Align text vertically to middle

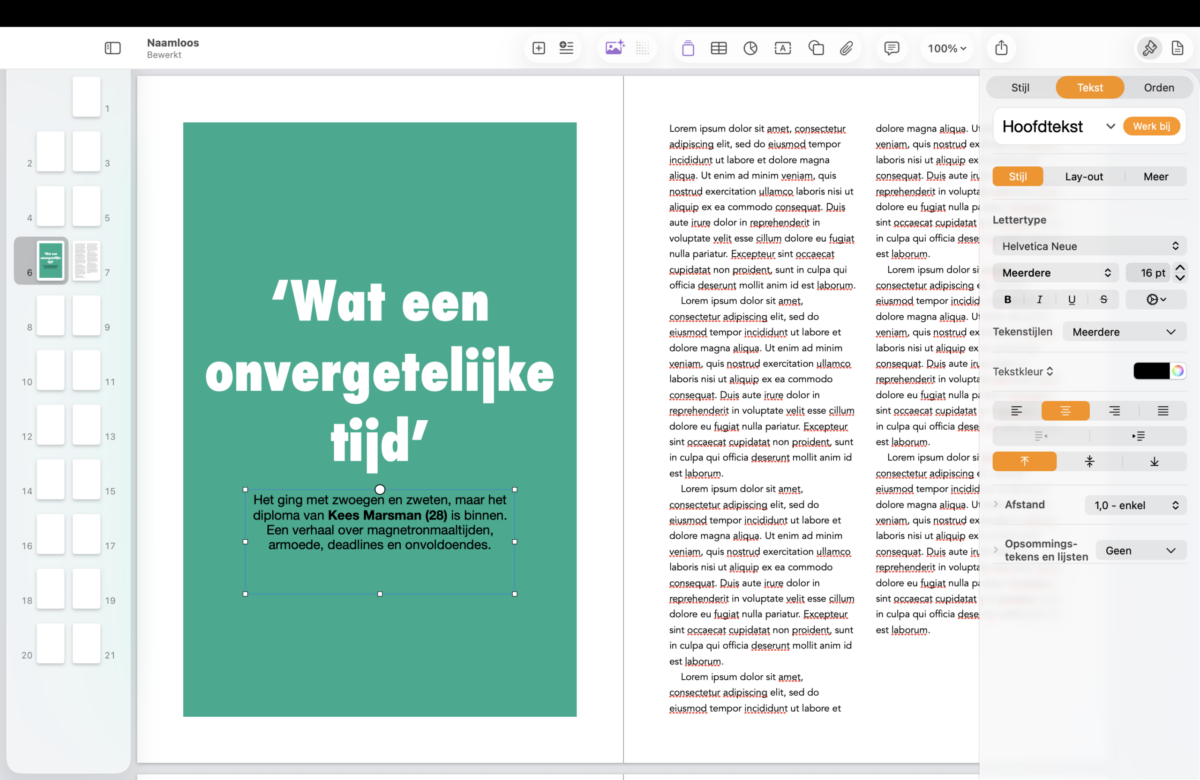click(1089, 462)
